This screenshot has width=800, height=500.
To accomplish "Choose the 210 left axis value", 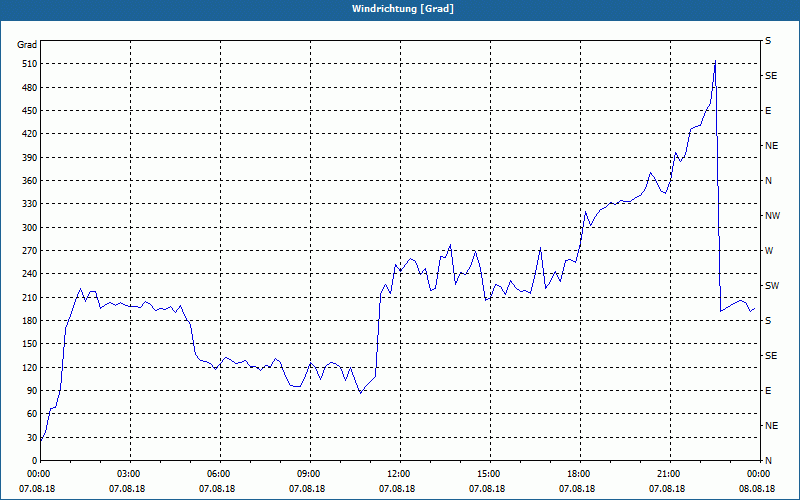I will 30,297.
